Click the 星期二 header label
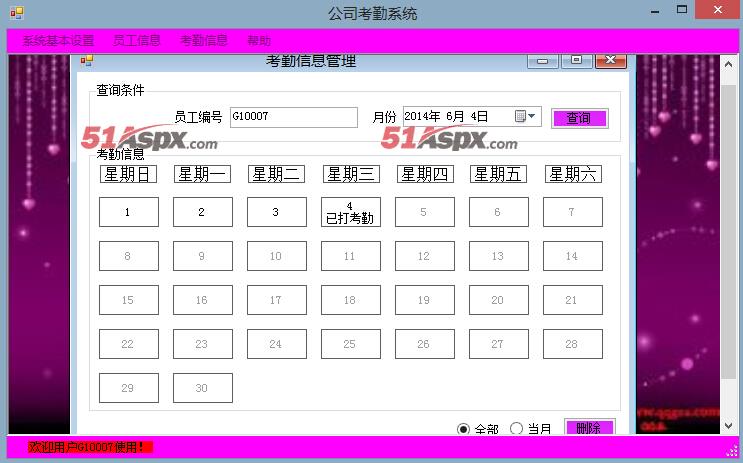The height and width of the screenshot is (463, 743). (276, 174)
